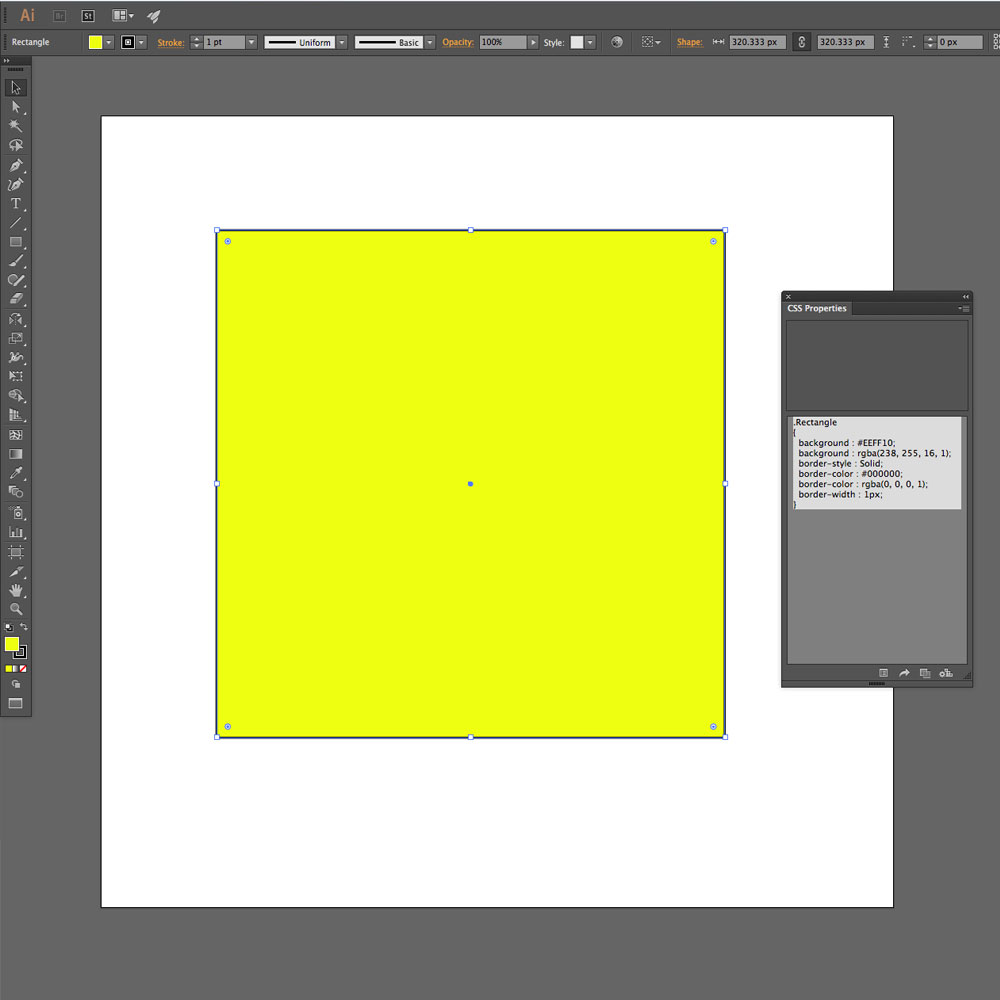Select the Column Graph tool
1000x1000 pixels.
[x=16, y=532]
